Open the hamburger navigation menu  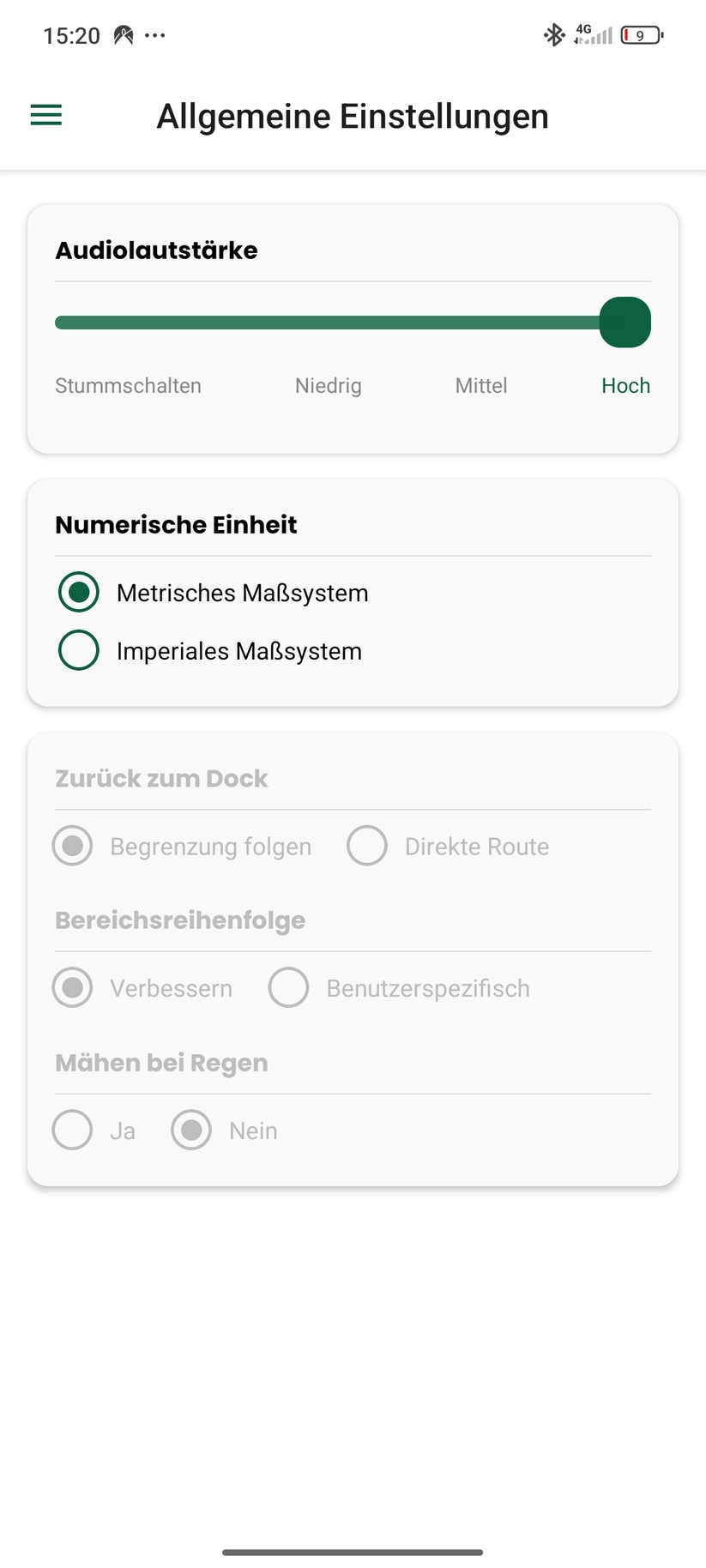tap(46, 115)
